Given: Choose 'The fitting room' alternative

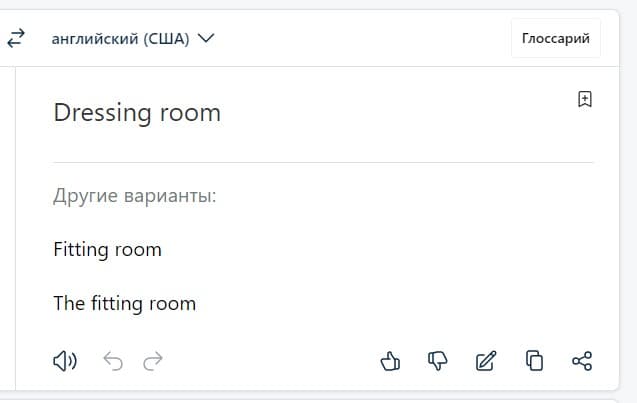Looking at the screenshot, I should pos(125,303).
